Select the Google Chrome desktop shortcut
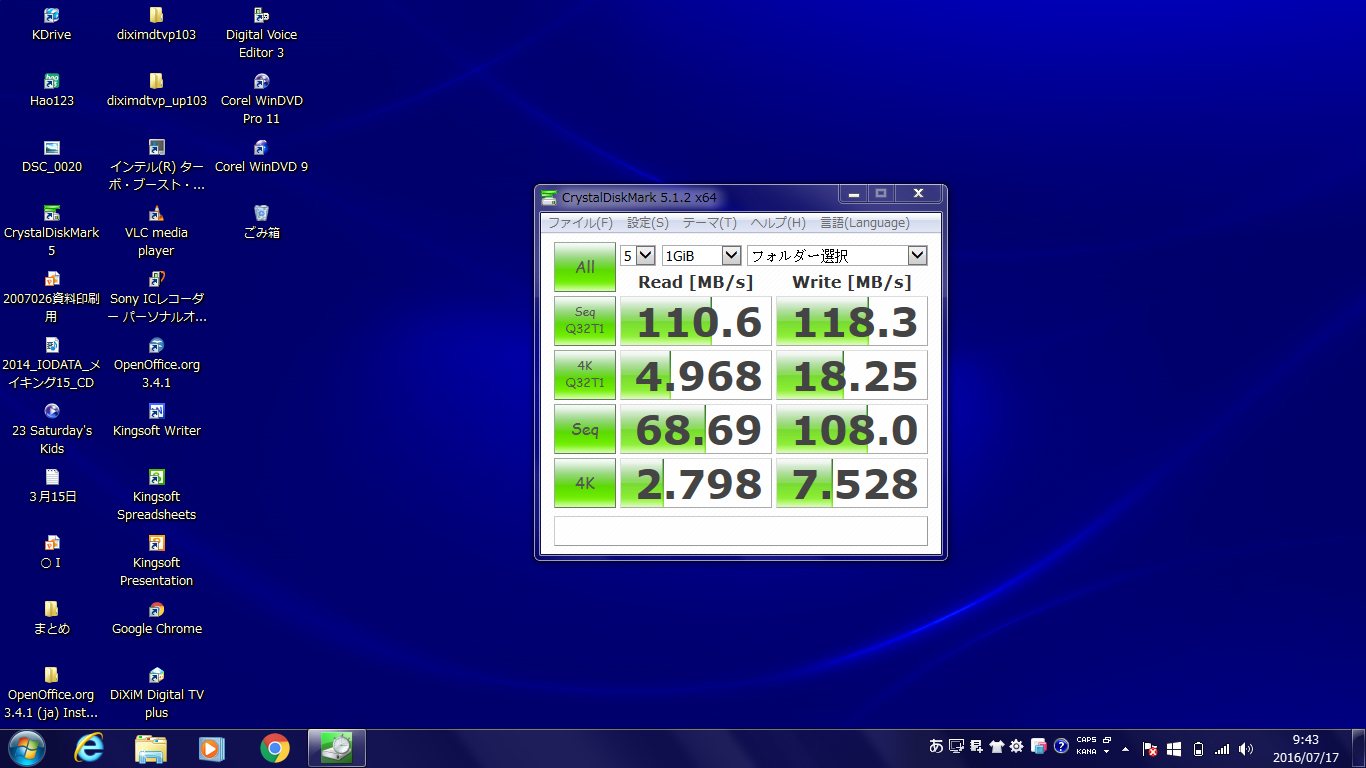The image size is (1366, 768). 156,618
